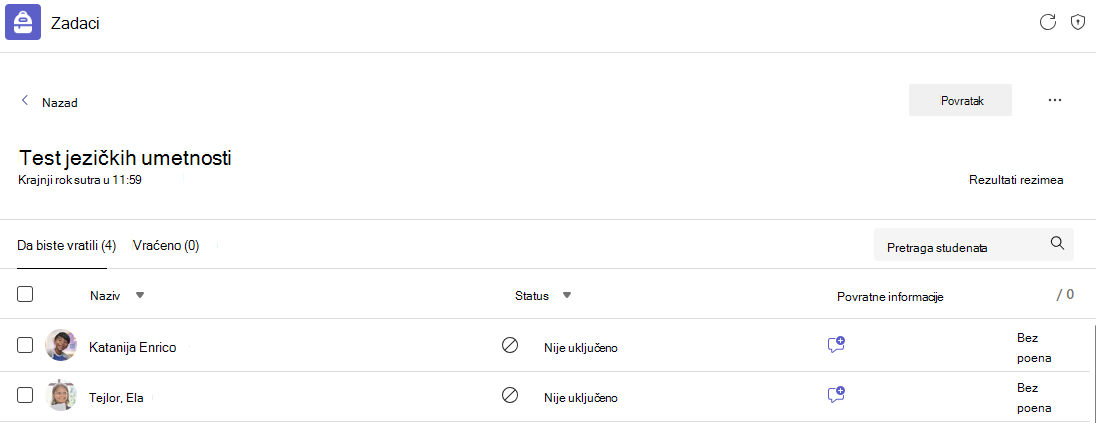Click the Povratak button

coord(960,101)
